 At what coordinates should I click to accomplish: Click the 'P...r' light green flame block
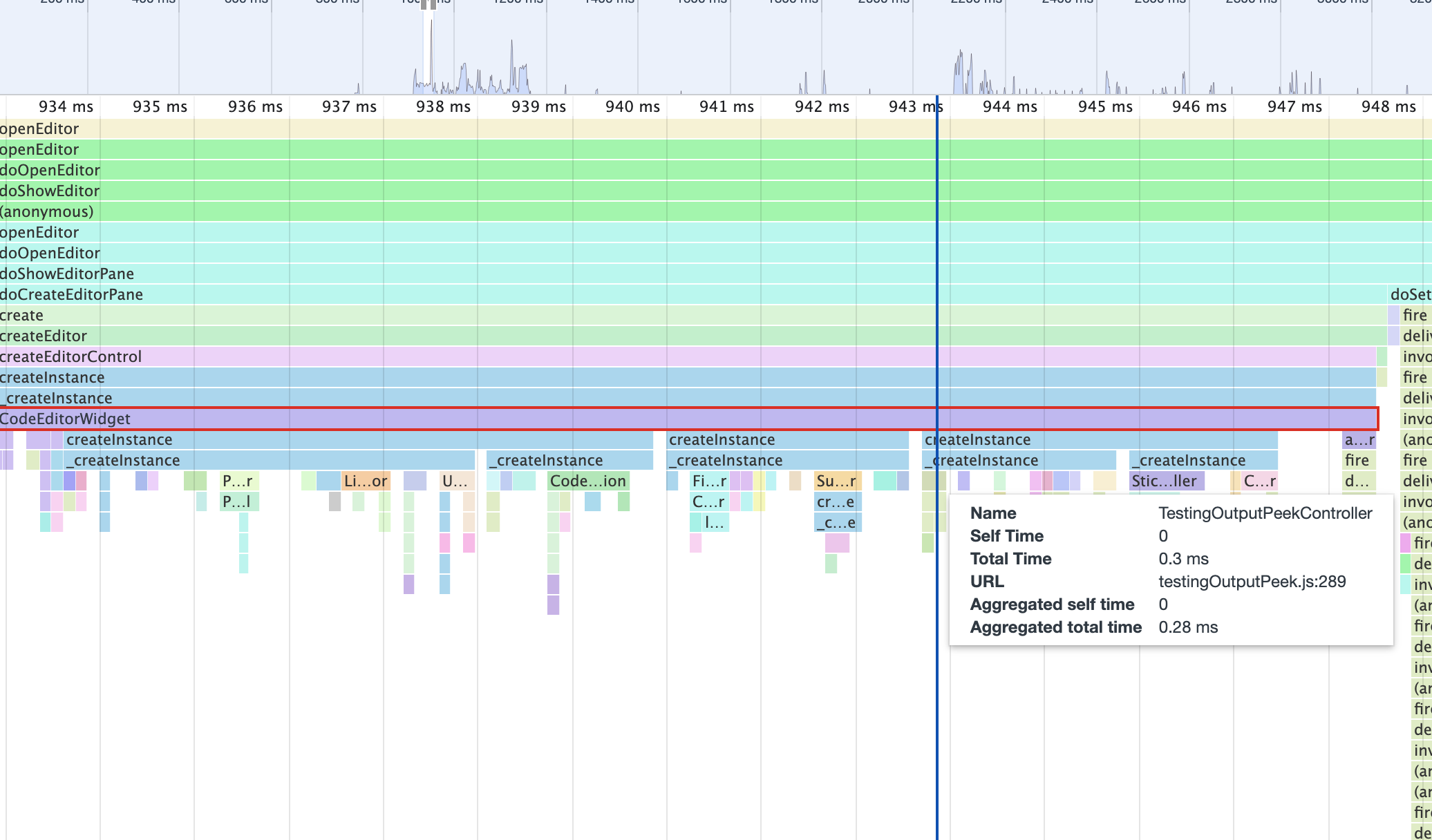pyautogui.click(x=238, y=481)
